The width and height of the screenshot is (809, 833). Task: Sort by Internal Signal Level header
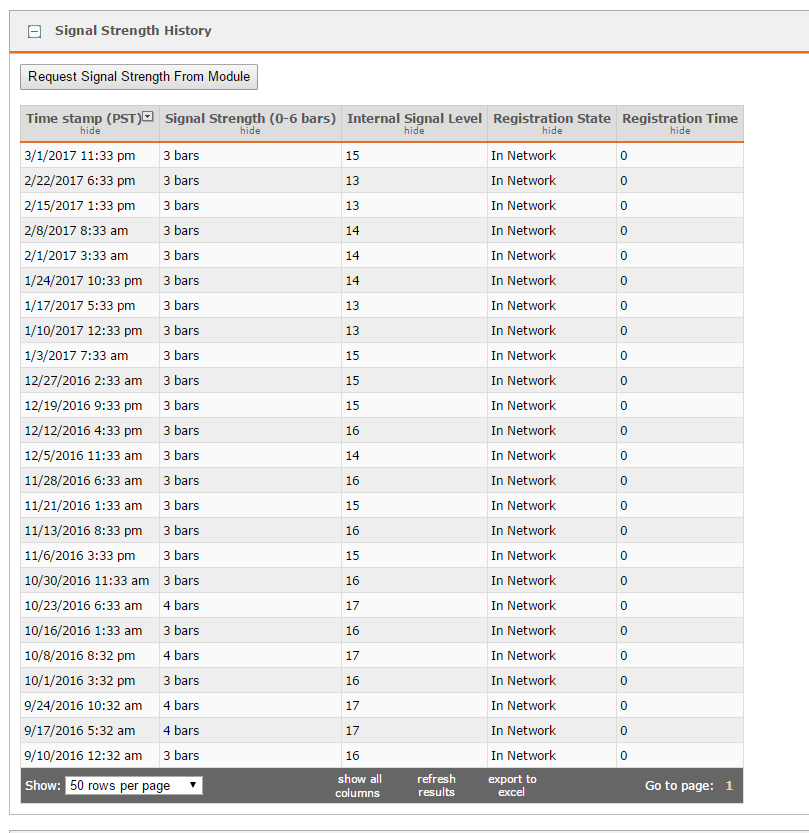click(x=414, y=118)
